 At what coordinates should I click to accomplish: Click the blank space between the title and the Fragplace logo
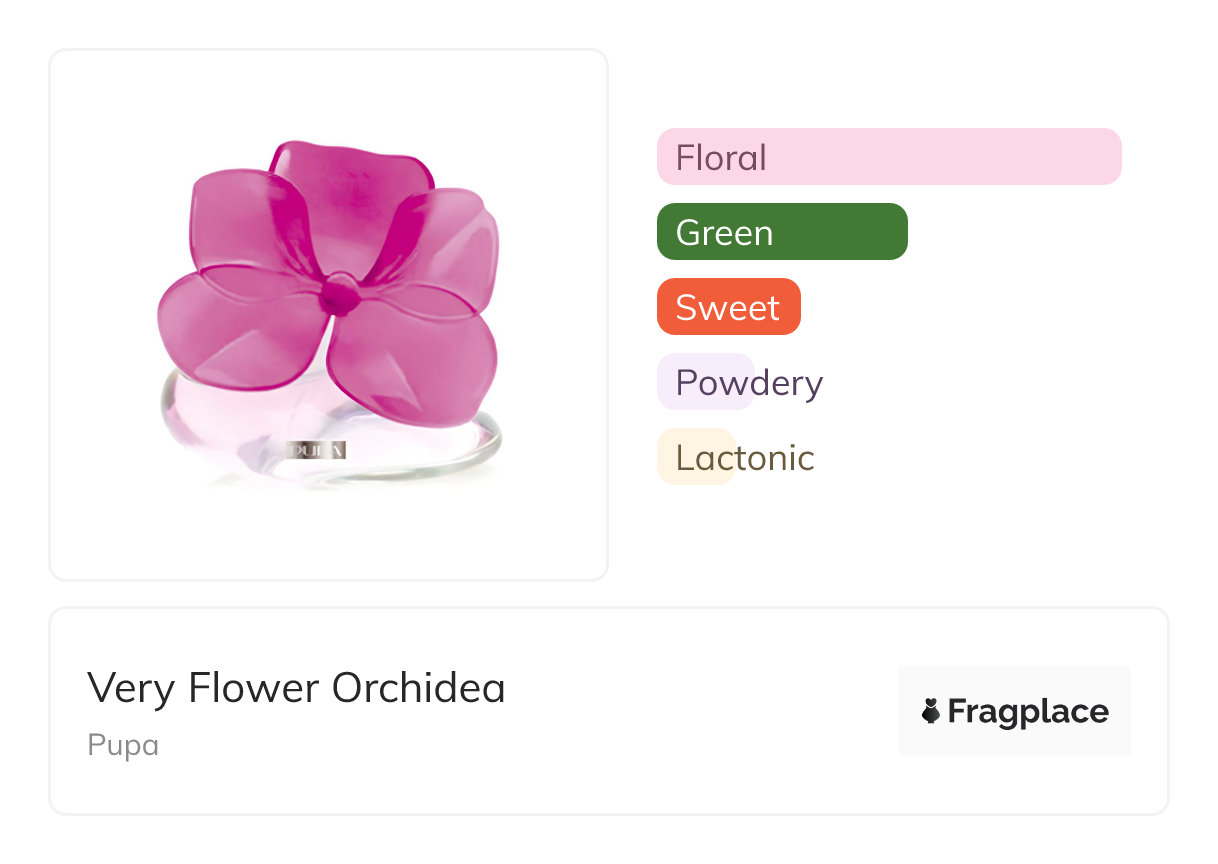700,711
